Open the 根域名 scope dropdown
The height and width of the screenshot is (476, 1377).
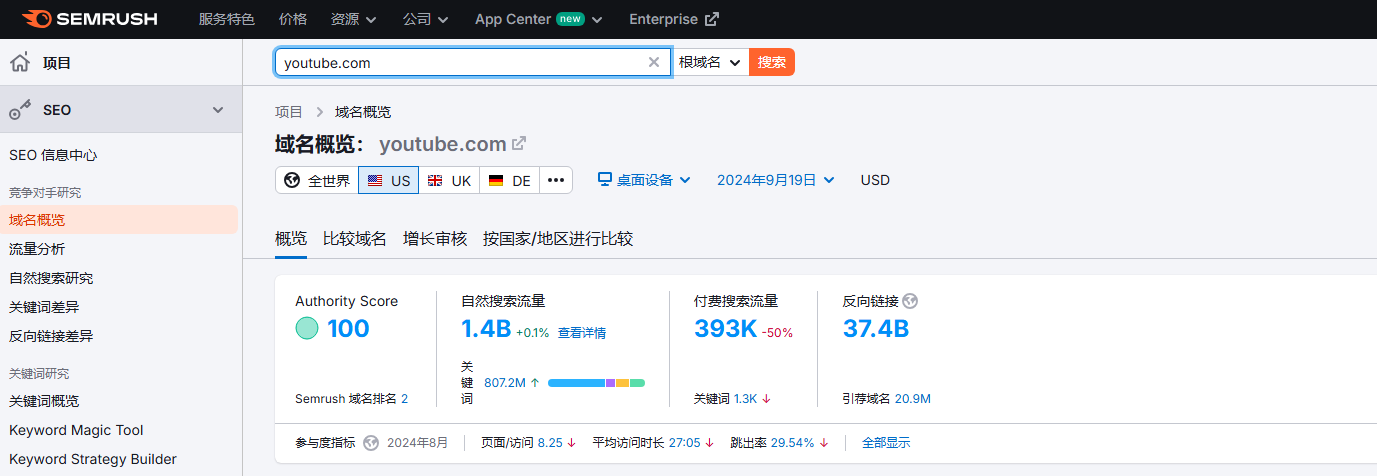tap(709, 62)
